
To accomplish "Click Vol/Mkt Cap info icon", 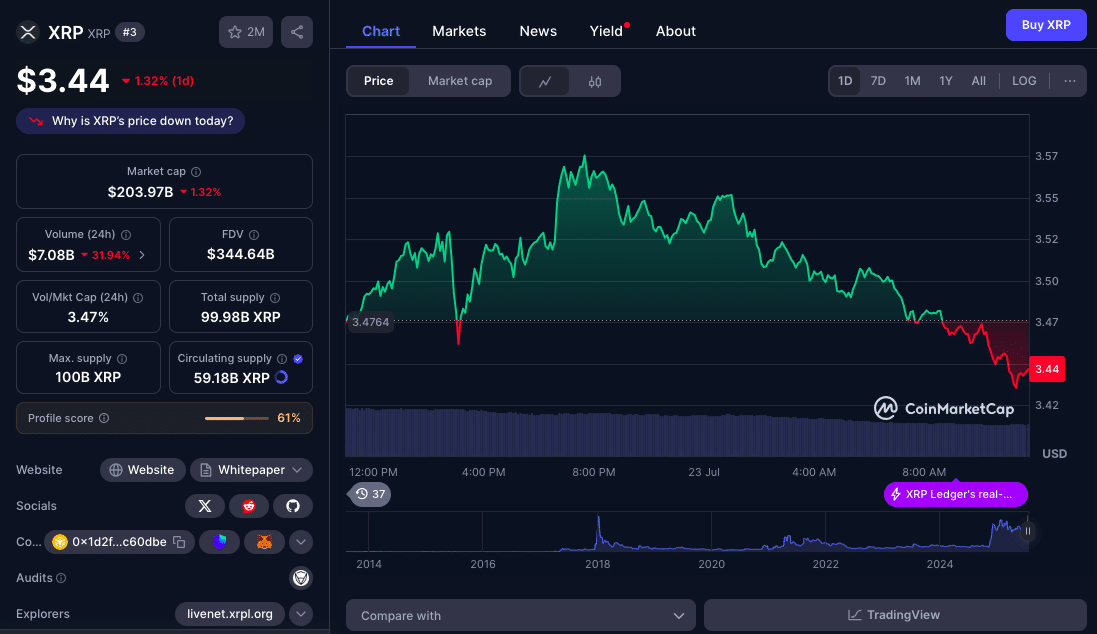I will 139,298.
